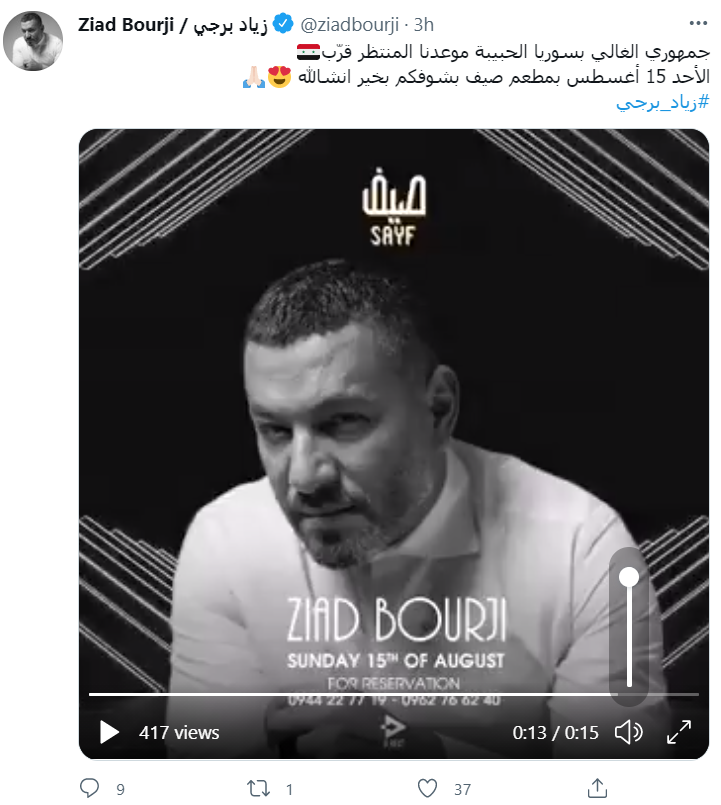The height and width of the screenshot is (805, 721).
Task: Retweet this post
Action: coord(258,788)
